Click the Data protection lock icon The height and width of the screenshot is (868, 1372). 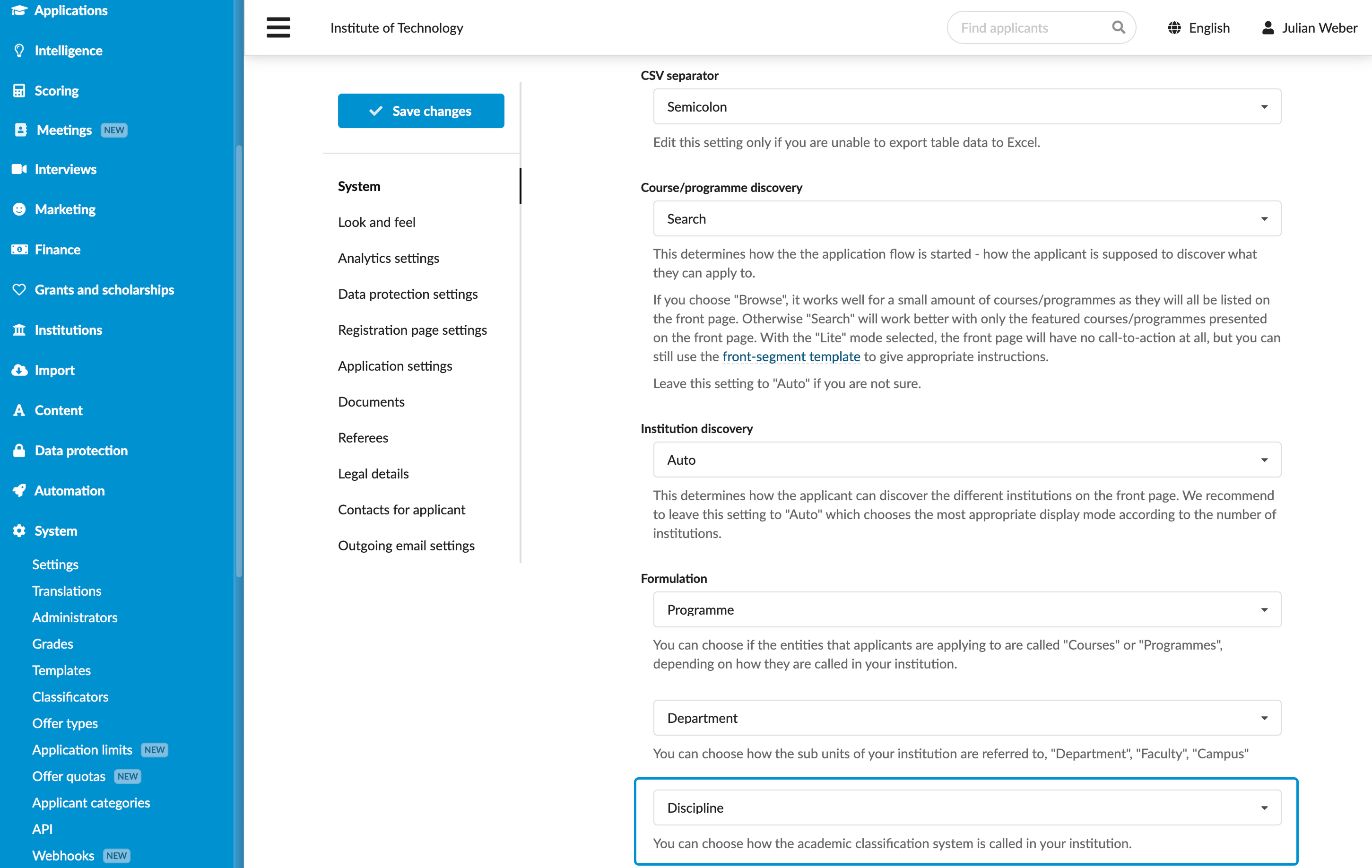19,450
